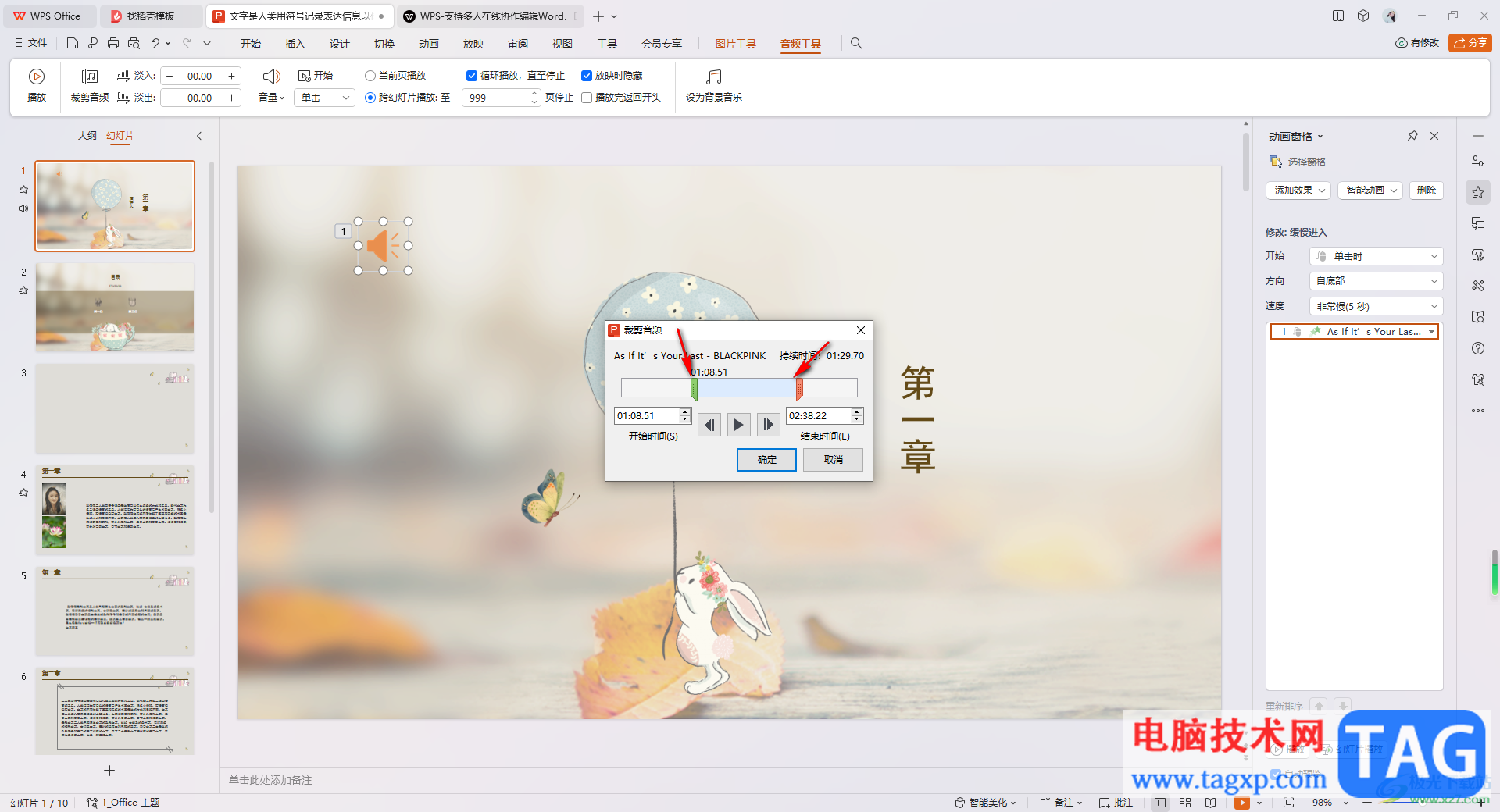Screen dimensions: 1500x812
Task: Toggle rewind after playing checkbox
Action: click(587, 98)
